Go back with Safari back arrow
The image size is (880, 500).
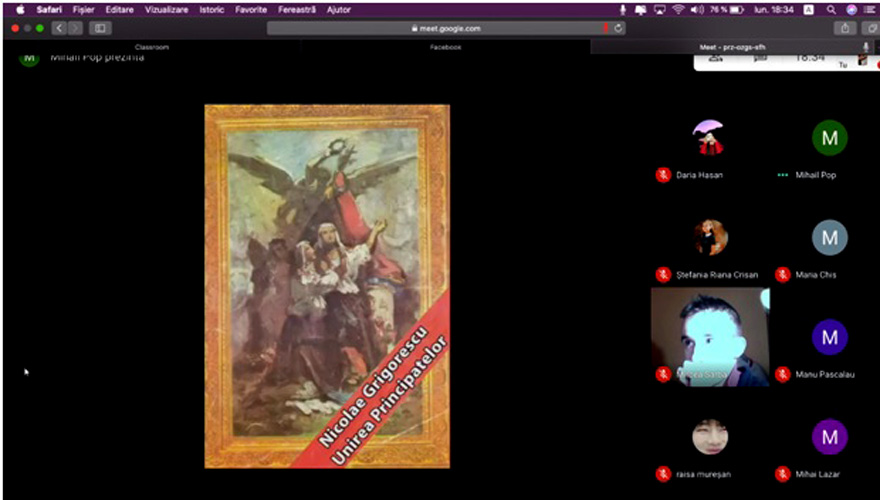[59, 28]
